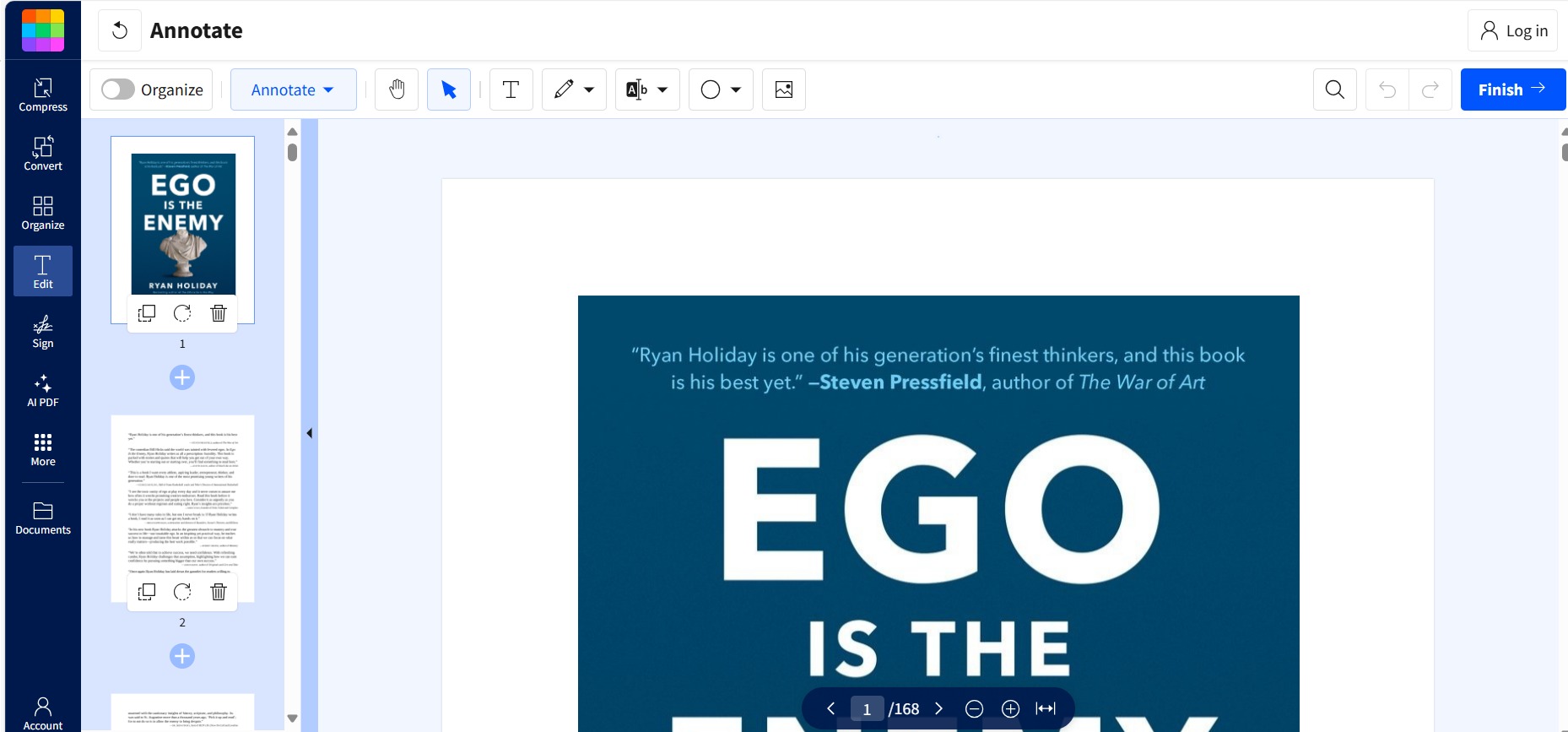Screen dimensions: 1568x732
Task: Click the back arrow beside Annotate title
Action: point(120,30)
